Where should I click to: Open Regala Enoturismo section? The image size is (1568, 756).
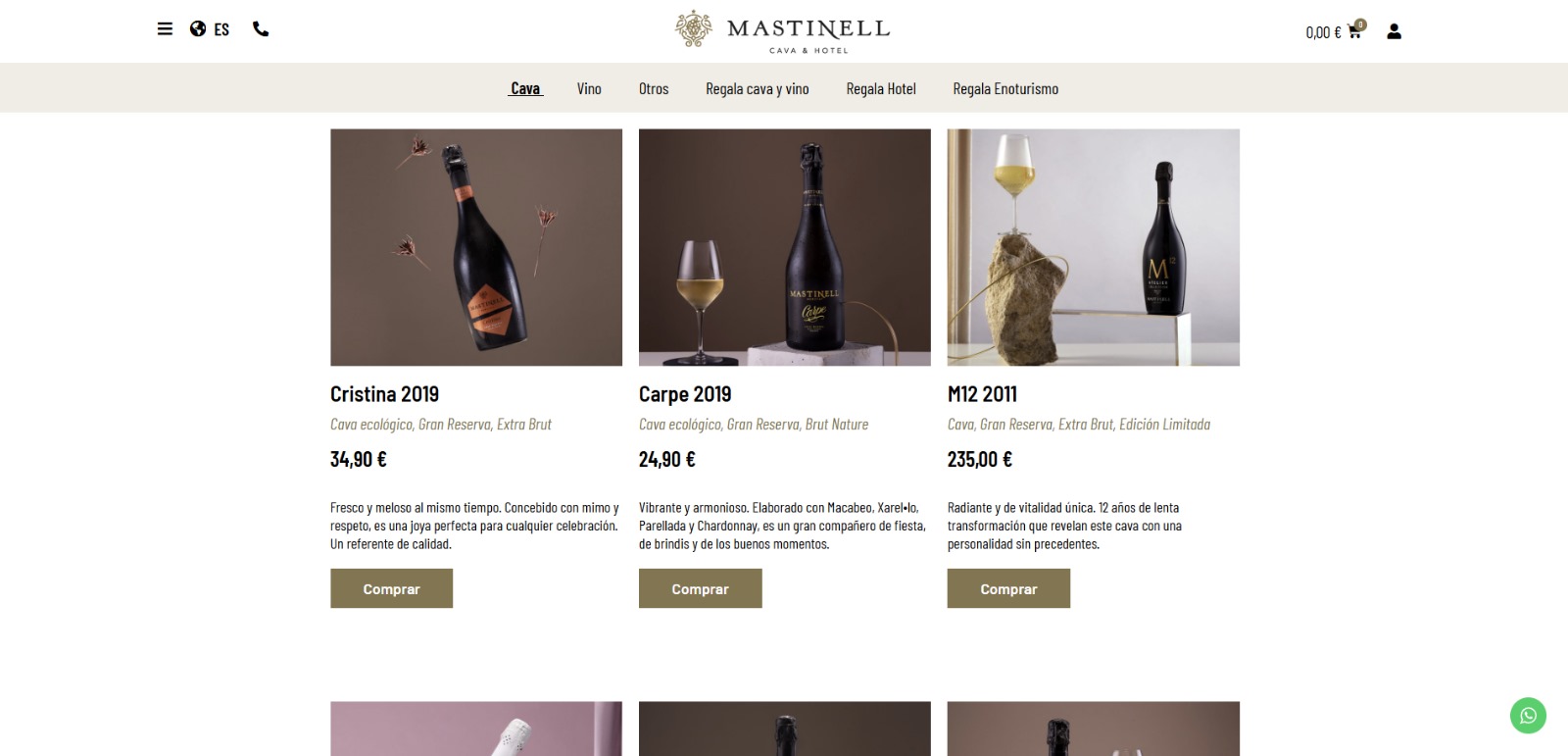coord(1005,88)
